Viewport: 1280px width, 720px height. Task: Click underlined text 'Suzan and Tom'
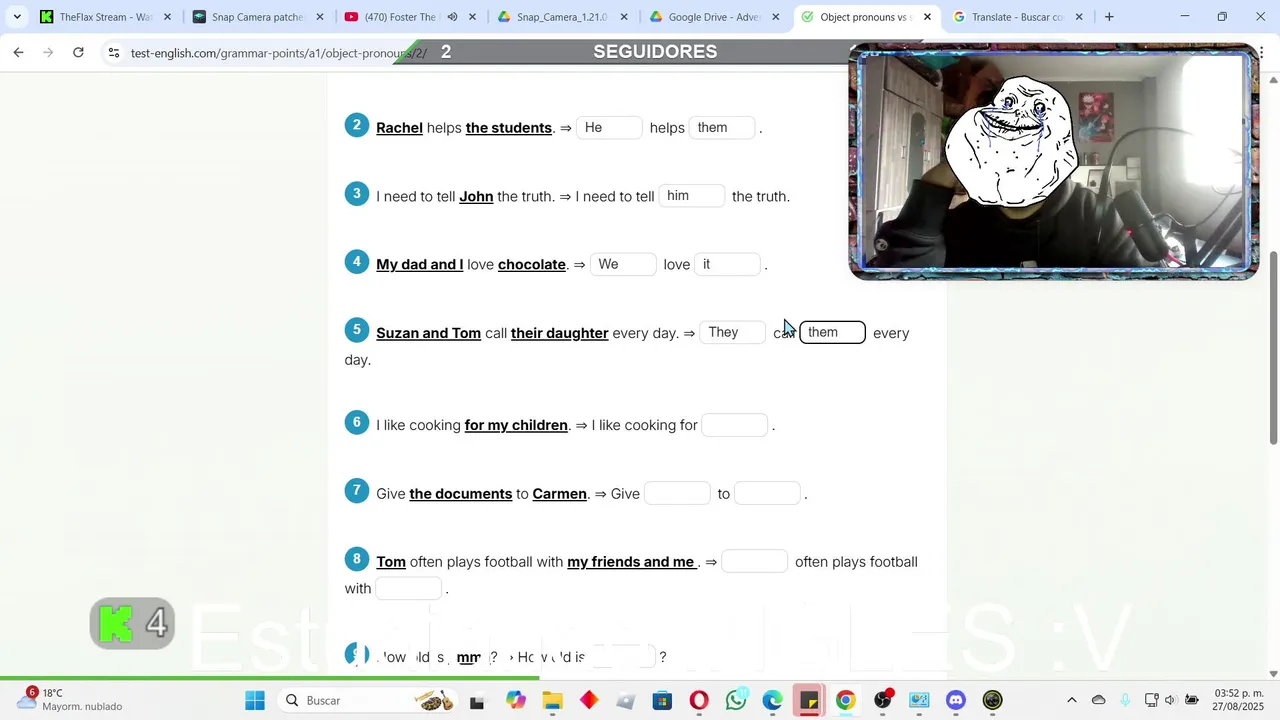pos(428,333)
